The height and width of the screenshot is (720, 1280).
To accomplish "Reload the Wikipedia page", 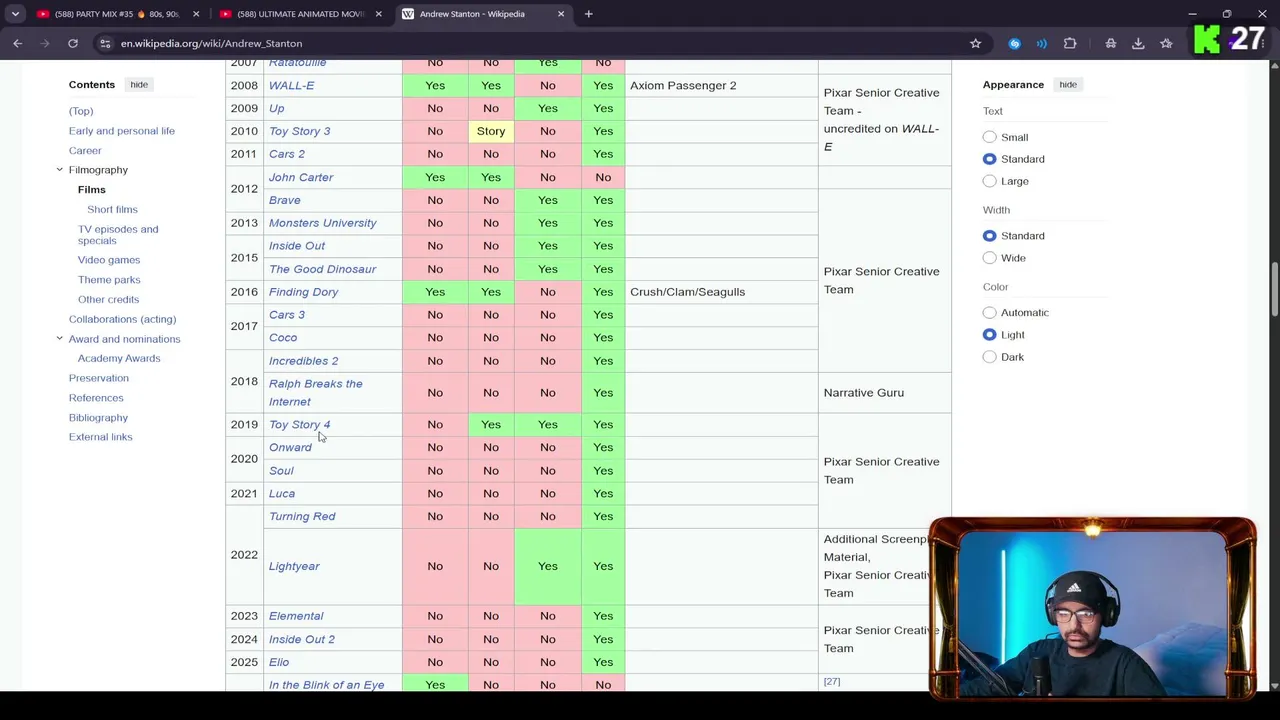I will tap(73, 43).
